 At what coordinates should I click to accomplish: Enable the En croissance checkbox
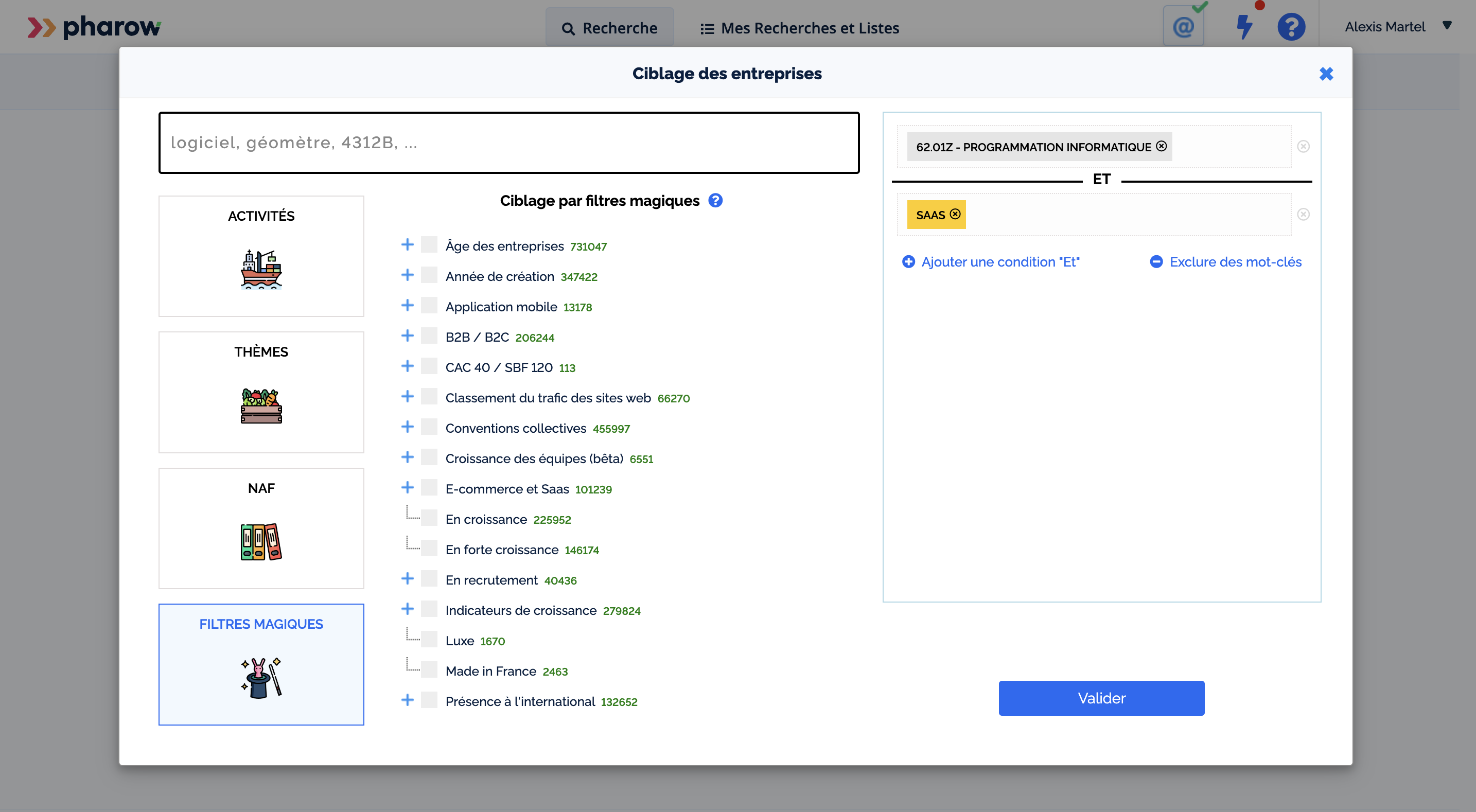429,519
